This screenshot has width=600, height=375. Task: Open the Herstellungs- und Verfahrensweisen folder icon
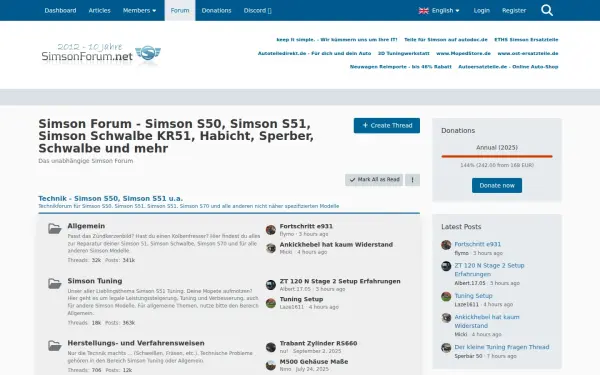click(55, 346)
